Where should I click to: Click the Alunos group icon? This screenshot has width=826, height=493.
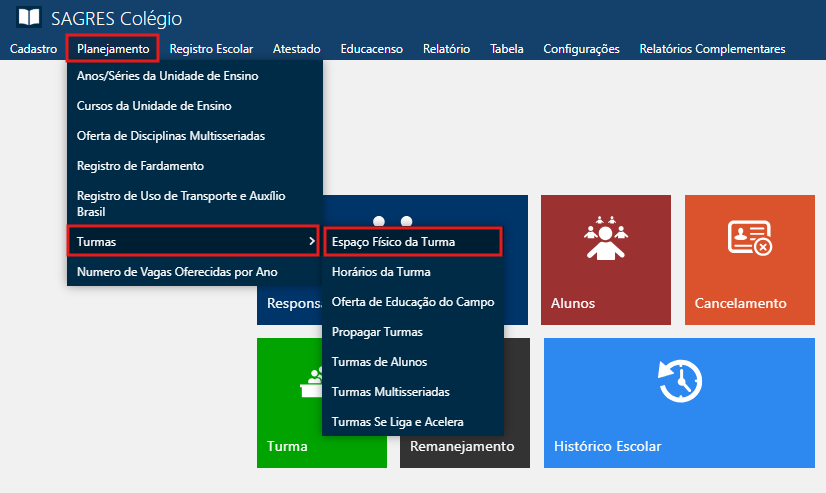[x=604, y=238]
